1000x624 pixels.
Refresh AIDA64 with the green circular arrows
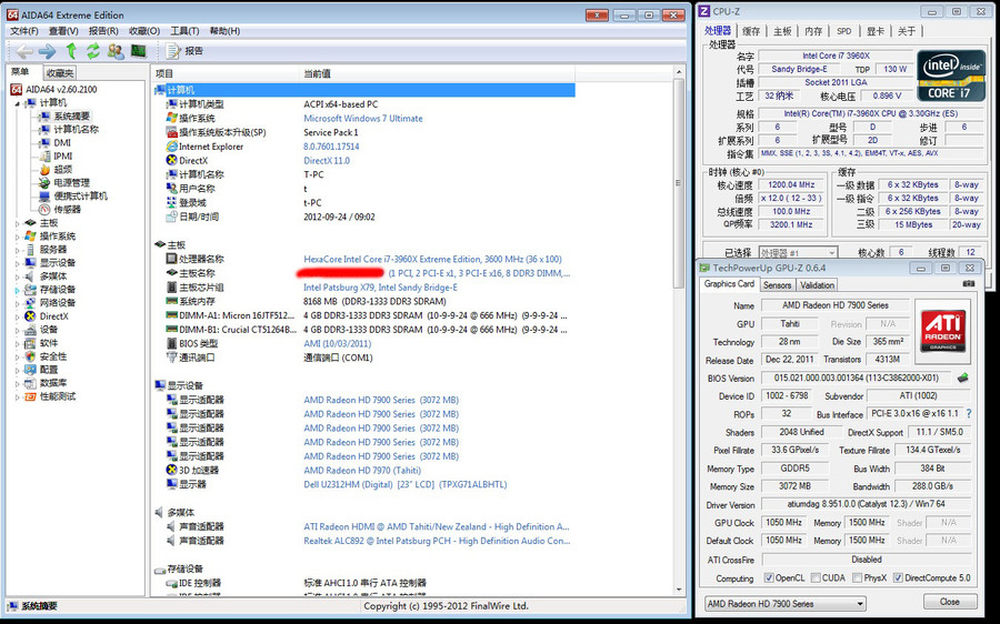point(93,51)
